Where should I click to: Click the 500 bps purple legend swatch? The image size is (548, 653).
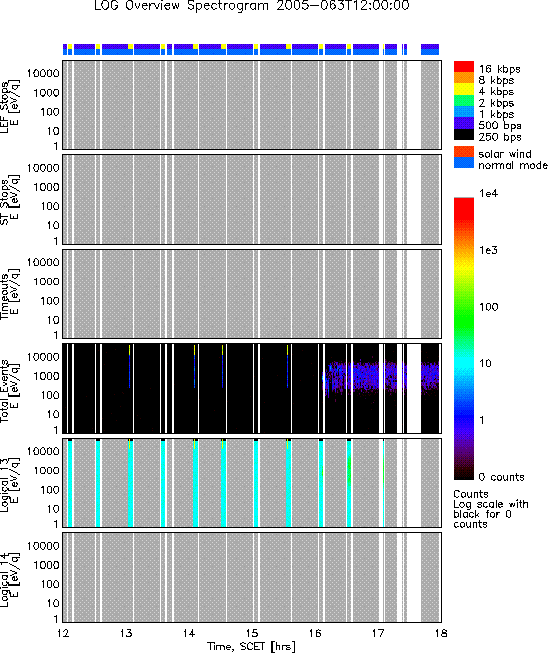(x=463, y=123)
